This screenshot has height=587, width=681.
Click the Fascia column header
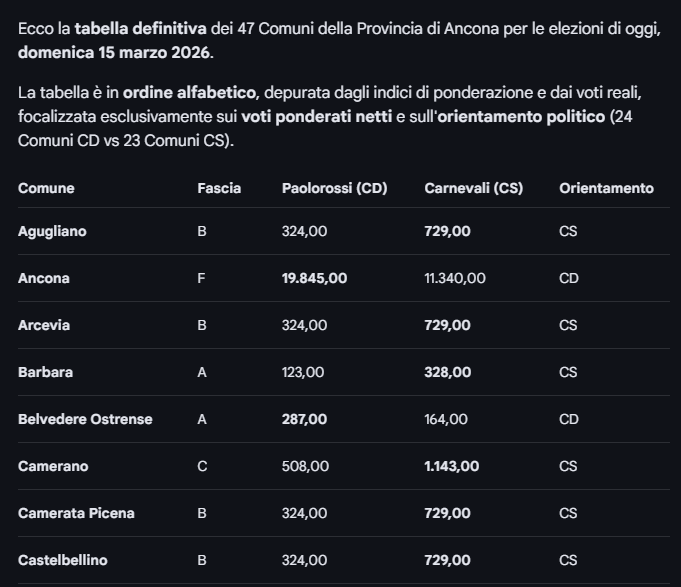point(219,188)
